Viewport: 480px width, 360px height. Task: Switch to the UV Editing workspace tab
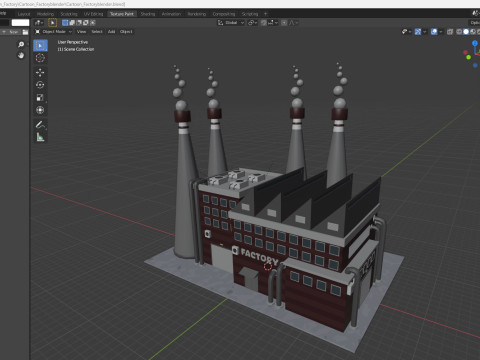(x=94, y=14)
